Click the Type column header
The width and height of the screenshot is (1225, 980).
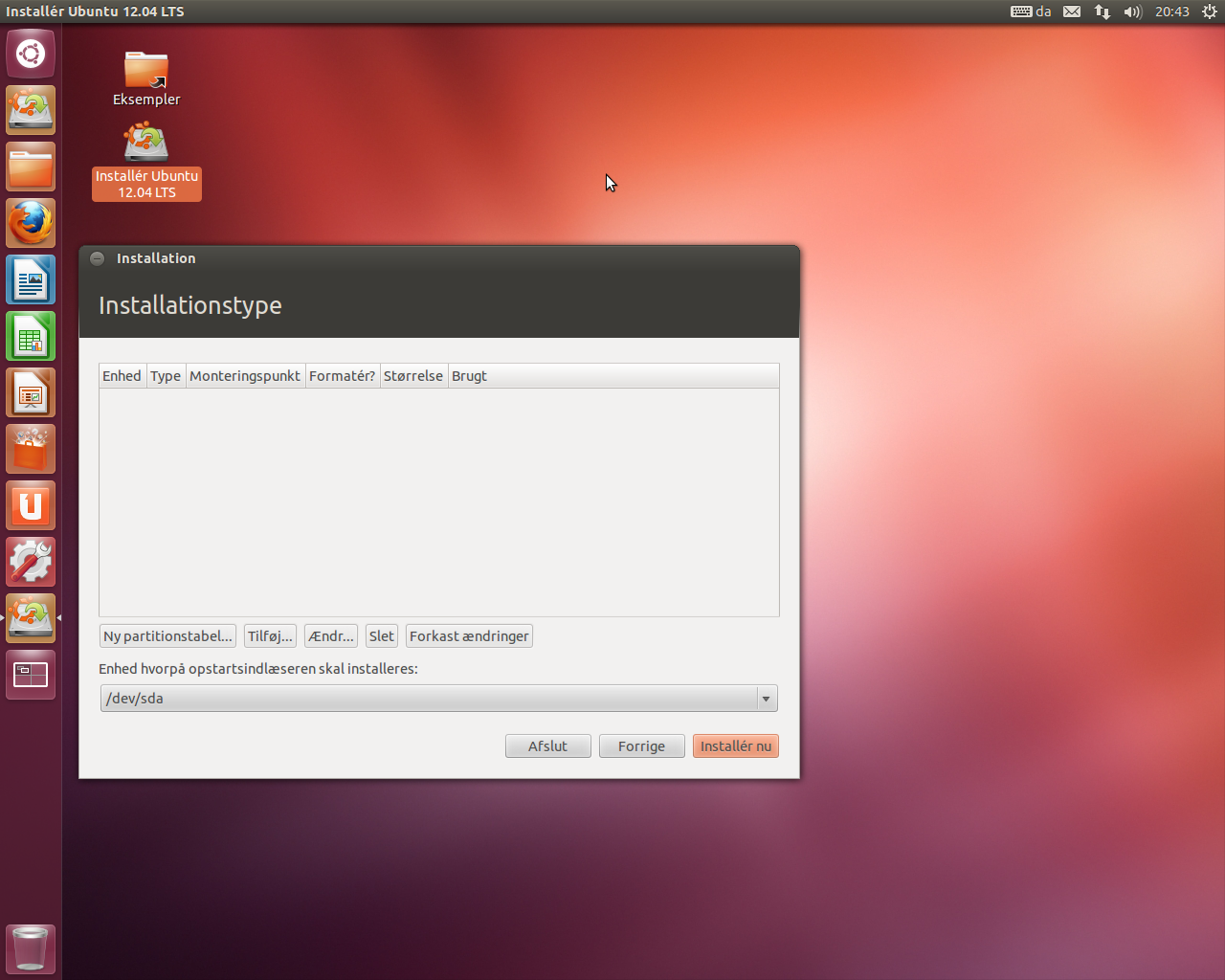(x=166, y=376)
